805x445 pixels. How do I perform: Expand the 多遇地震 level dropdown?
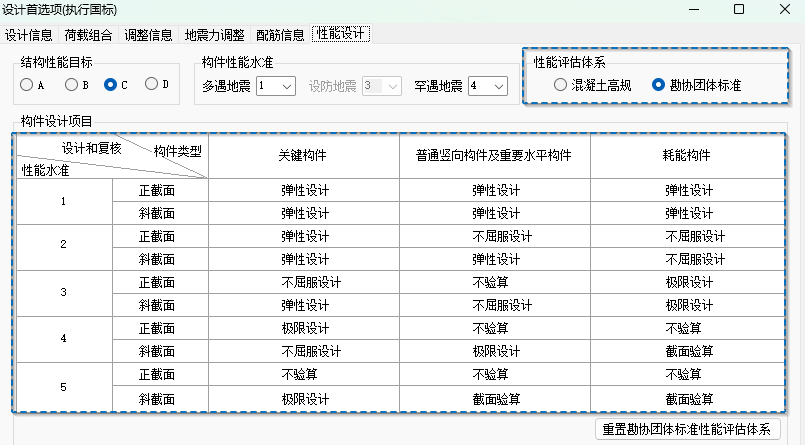click(275, 87)
